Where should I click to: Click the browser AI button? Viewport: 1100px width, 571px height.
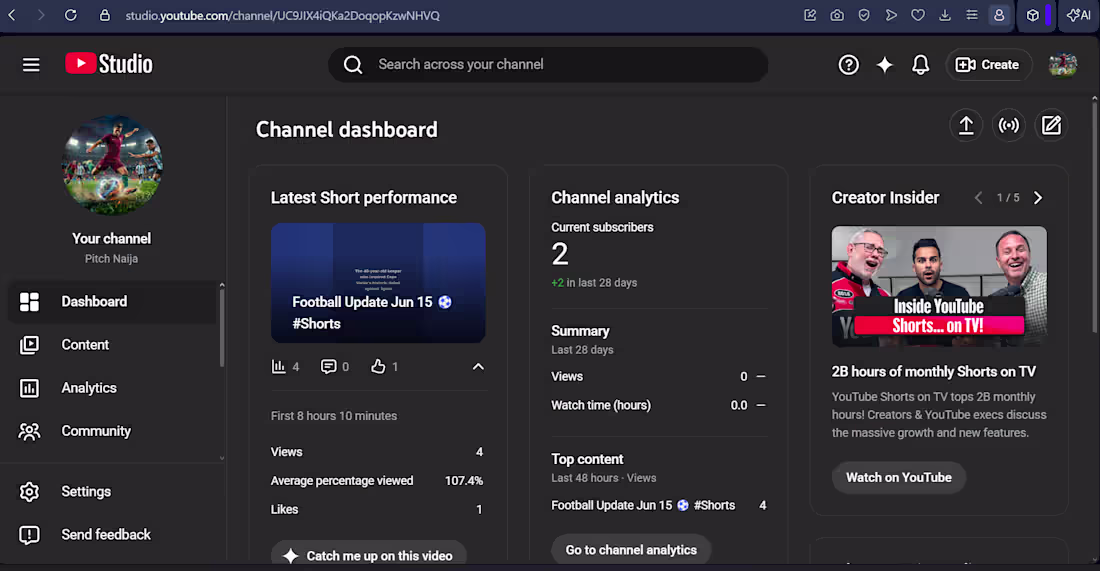pos(1079,15)
